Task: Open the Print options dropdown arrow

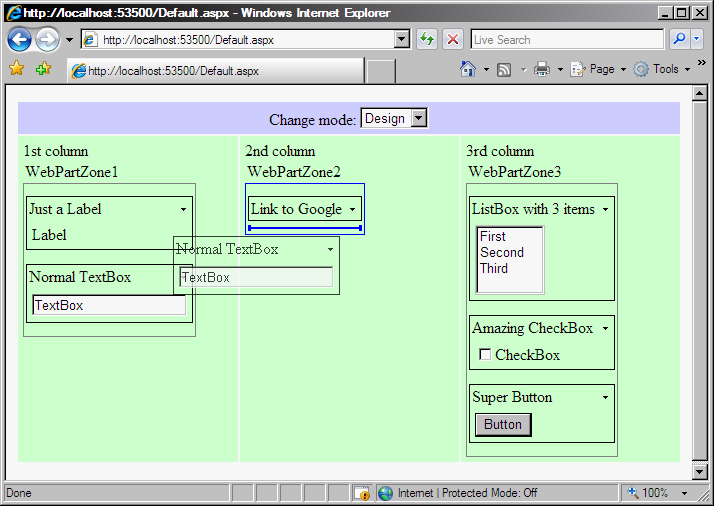Action: coord(560,70)
